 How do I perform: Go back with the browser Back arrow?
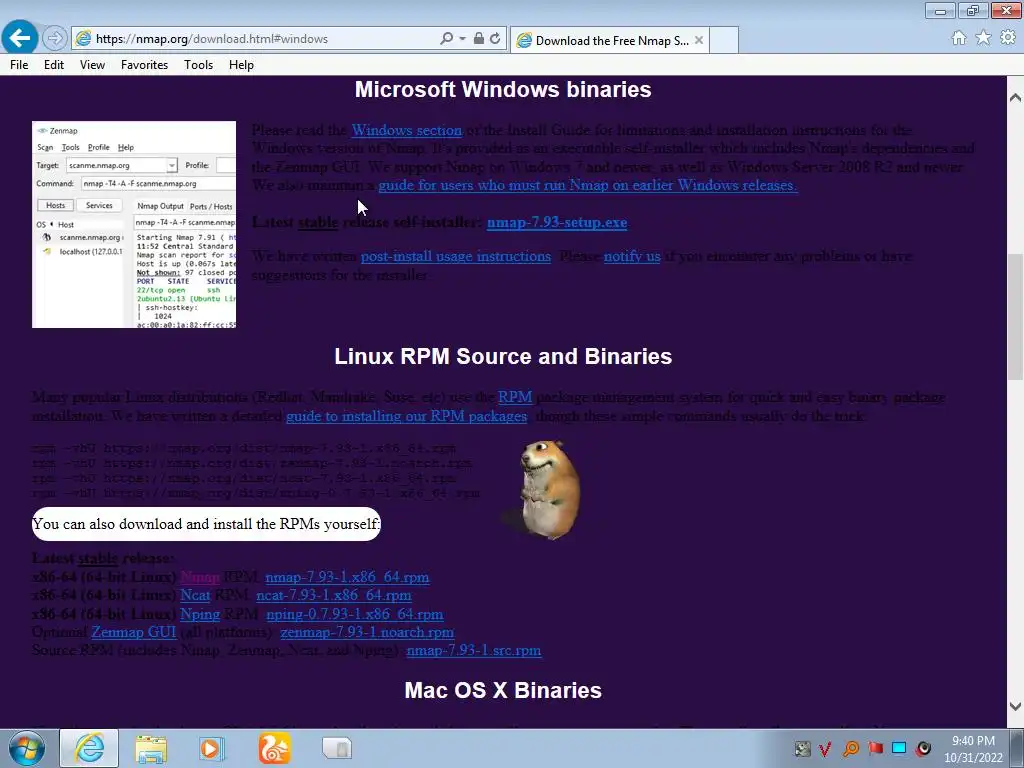pos(19,38)
